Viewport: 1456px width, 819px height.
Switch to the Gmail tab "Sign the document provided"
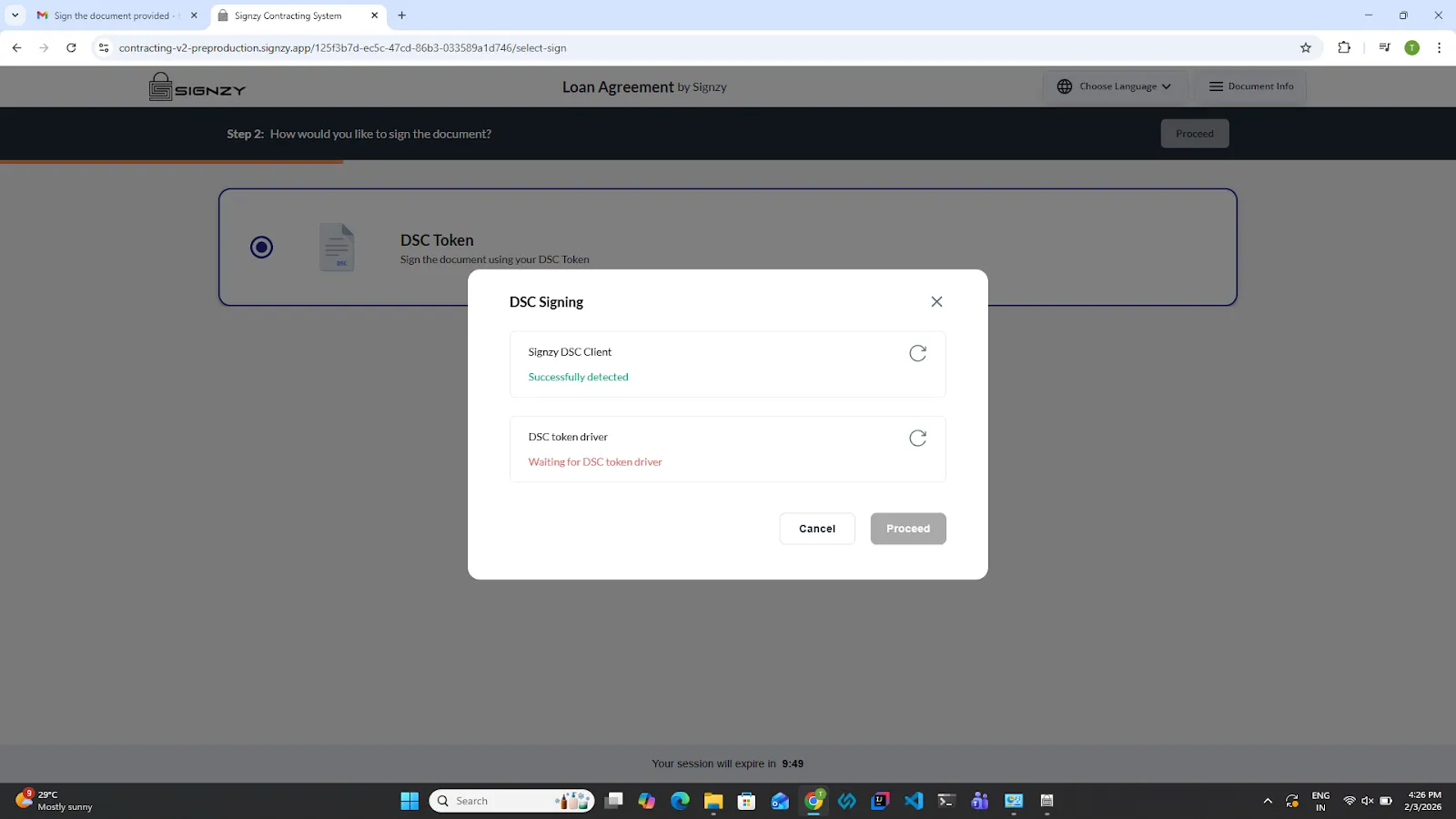click(x=116, y=15)
